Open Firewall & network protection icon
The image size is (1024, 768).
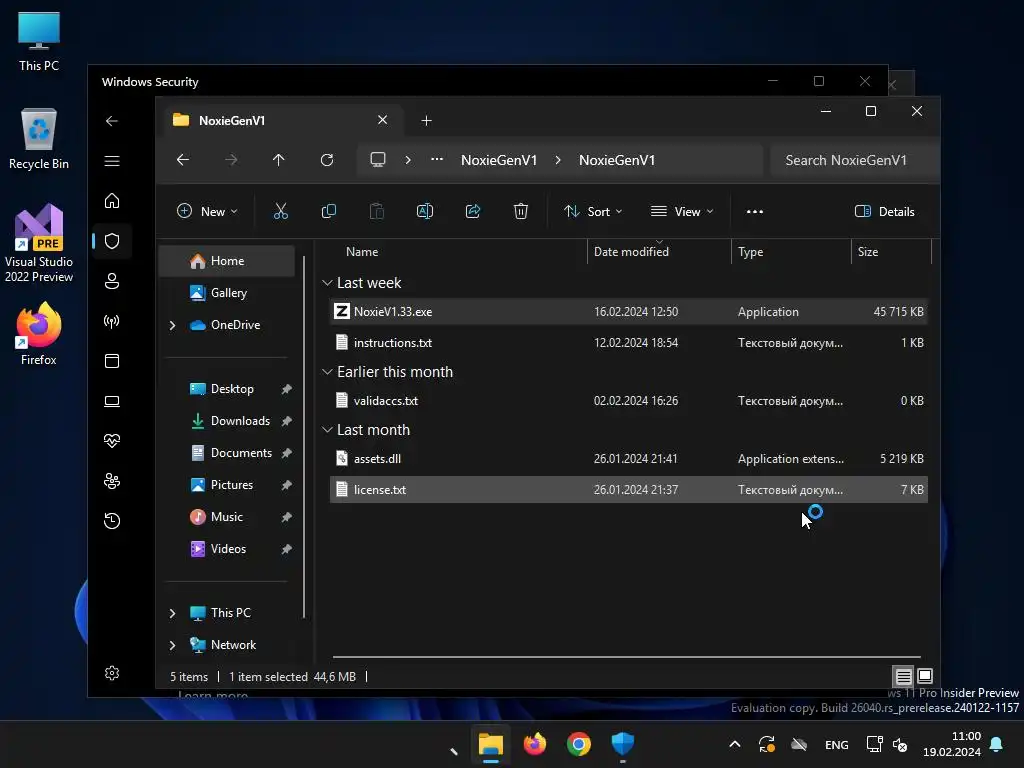[x=112, y=321]
